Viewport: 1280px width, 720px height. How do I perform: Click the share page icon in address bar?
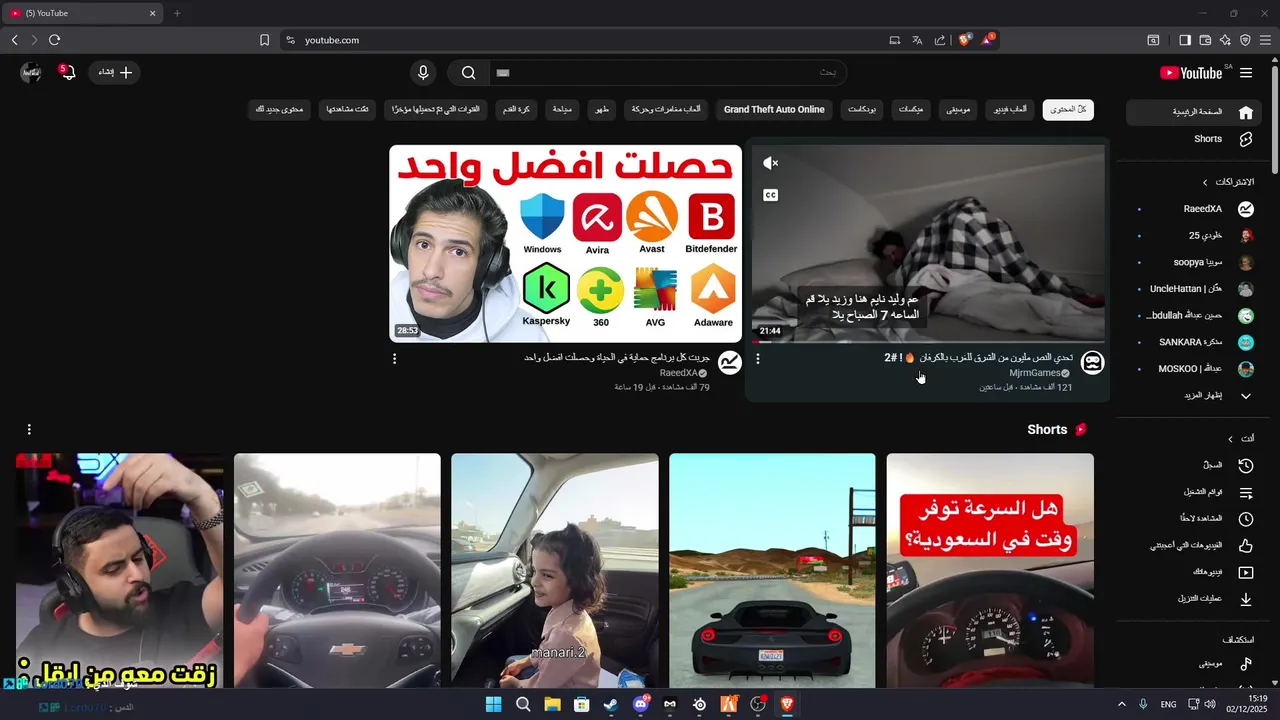coord(940,40)
